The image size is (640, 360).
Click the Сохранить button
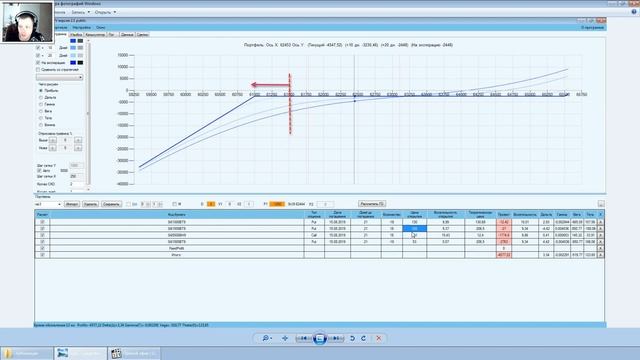click(x=111, y=204)
